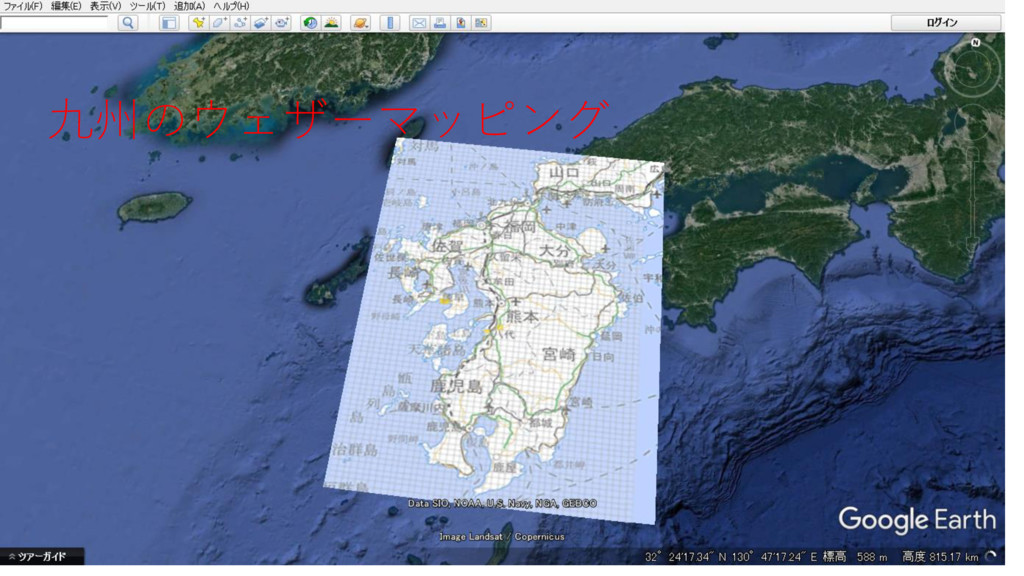Click the 高度 815.17 km altitude readout

tap(940, 557)
